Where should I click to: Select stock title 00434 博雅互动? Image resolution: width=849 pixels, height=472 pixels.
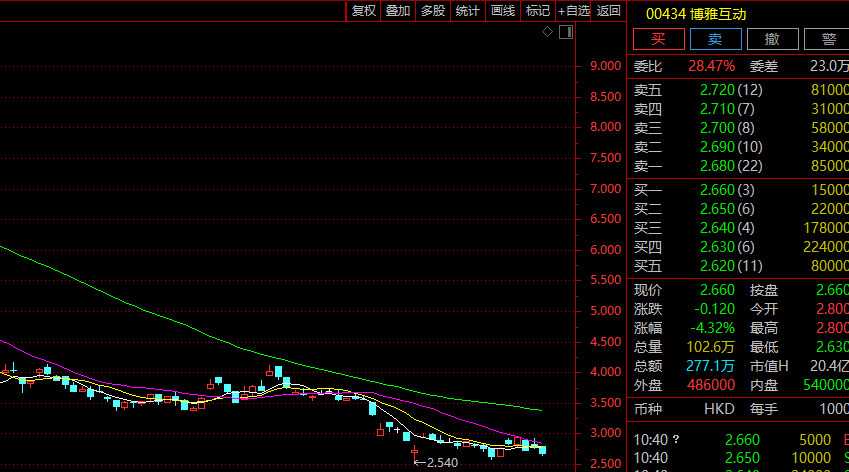point(696,14)
